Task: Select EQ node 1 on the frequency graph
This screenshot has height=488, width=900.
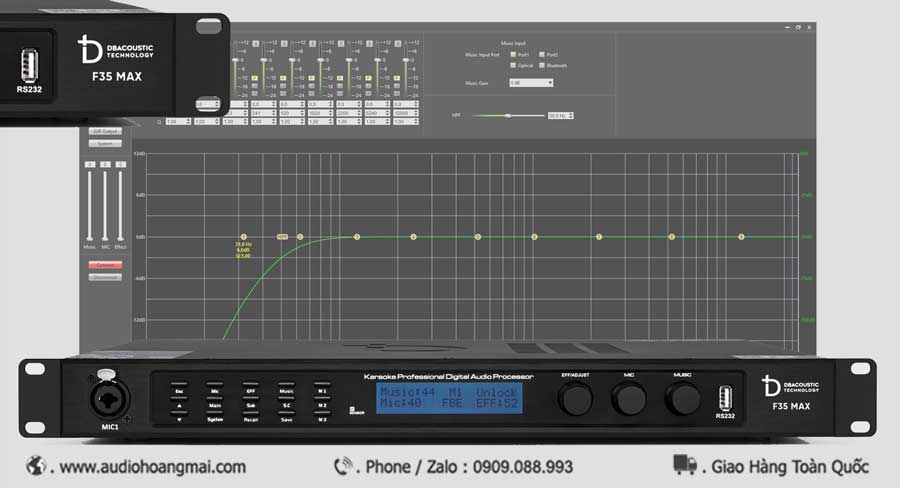Action: [x=243, y=237]
